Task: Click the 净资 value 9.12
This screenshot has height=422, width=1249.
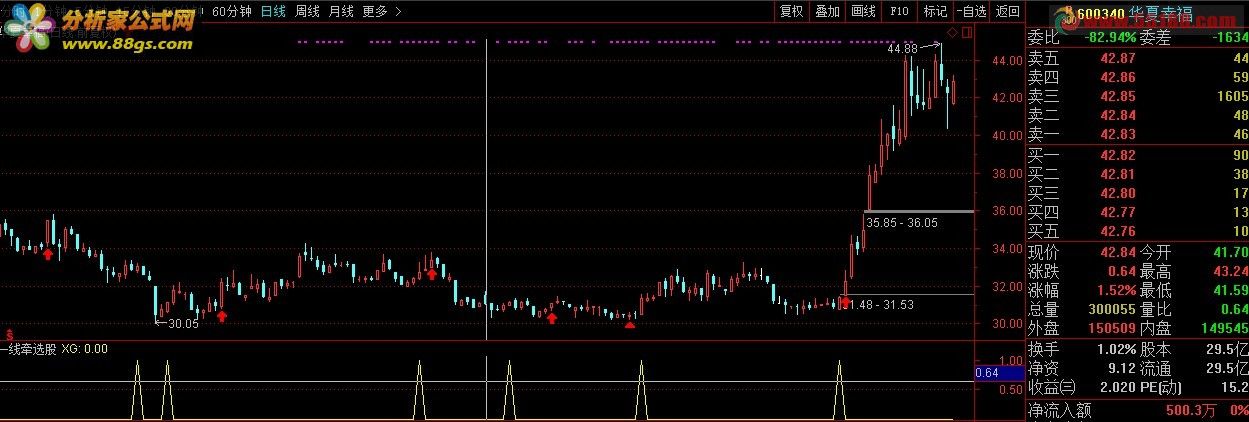Action: 1121,369
